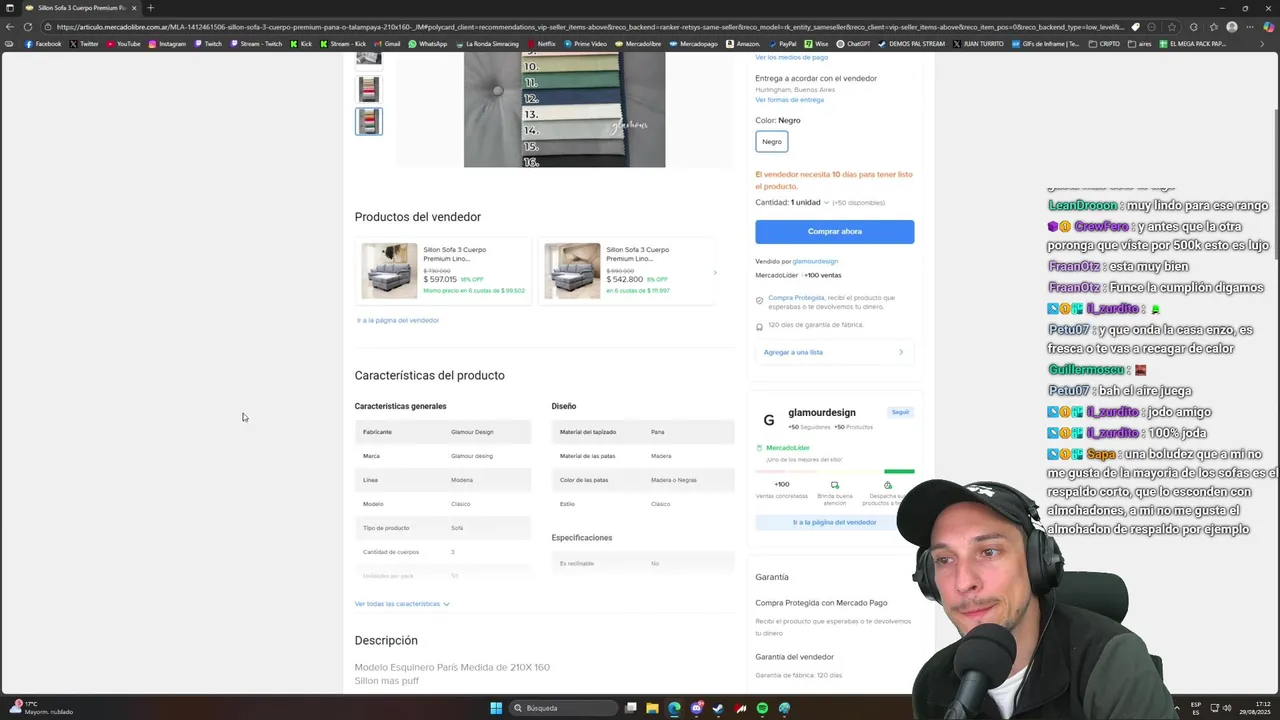Open the WhatsApp bookmark
The height and width of the screenshot is (720, 1280).
click(428, 44)
